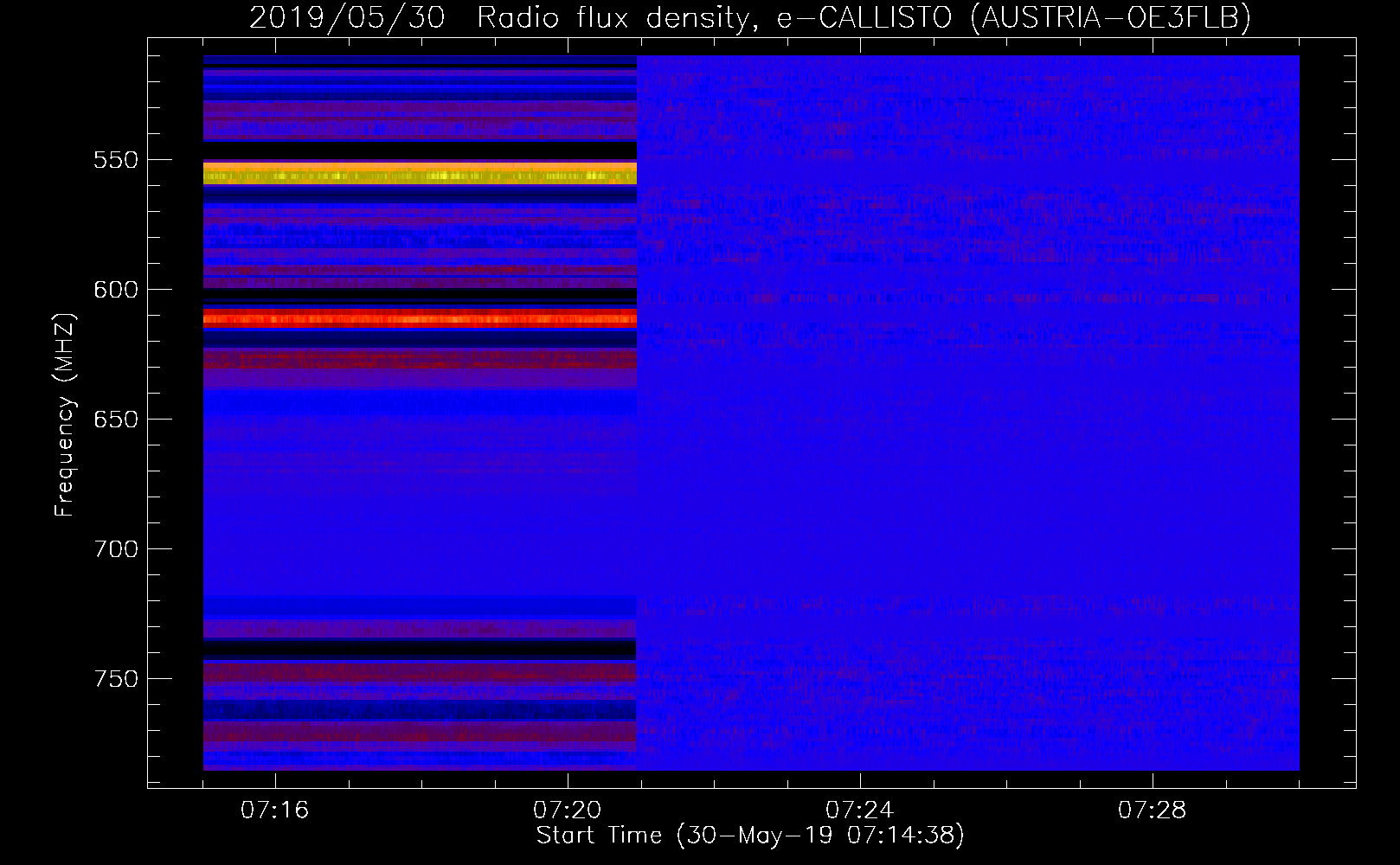Click the yellow emission band near 555 MHz
Viewport: 1400px width, 865px height.
point(420,174)
